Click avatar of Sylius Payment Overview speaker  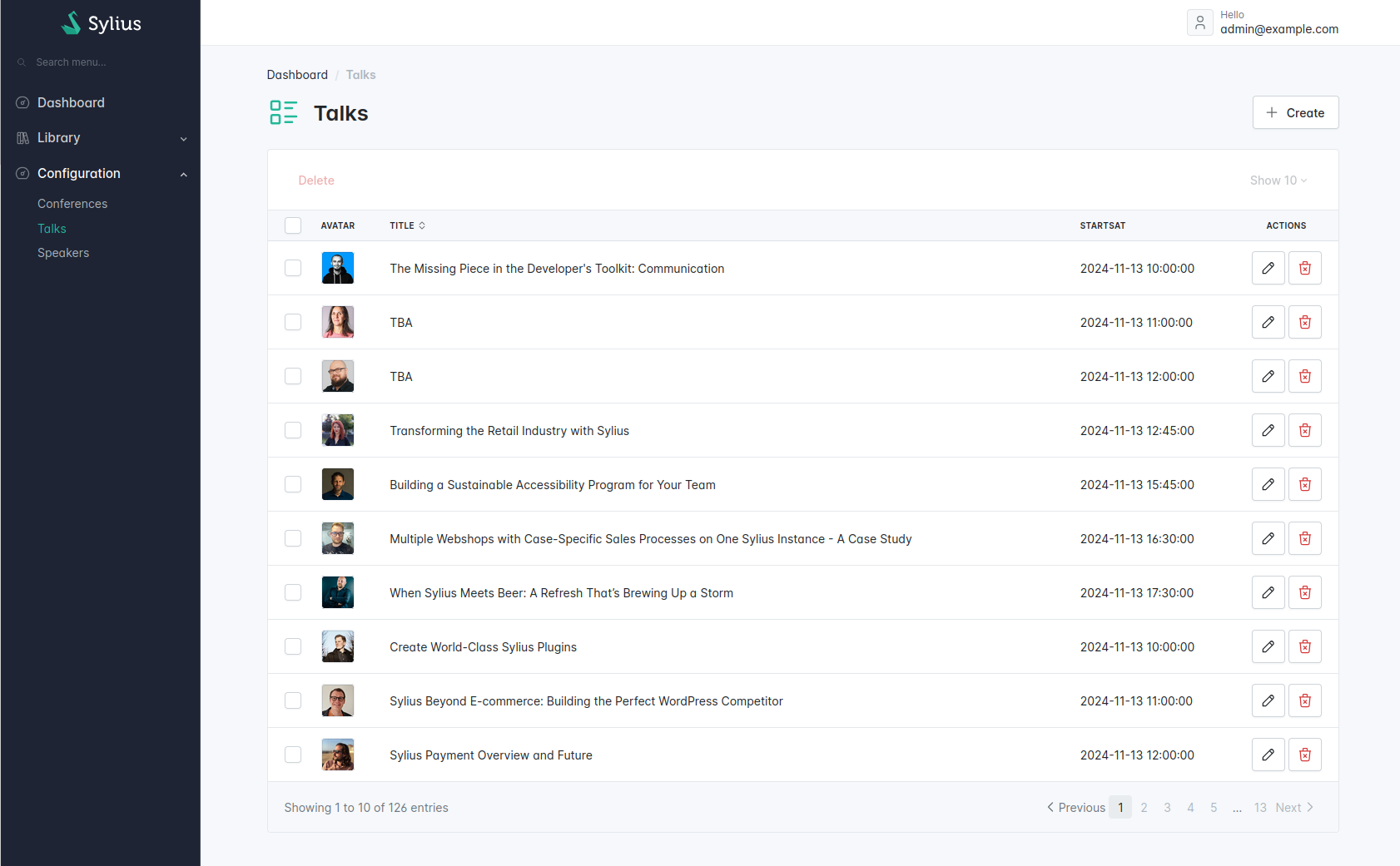(x=338, y=755)
